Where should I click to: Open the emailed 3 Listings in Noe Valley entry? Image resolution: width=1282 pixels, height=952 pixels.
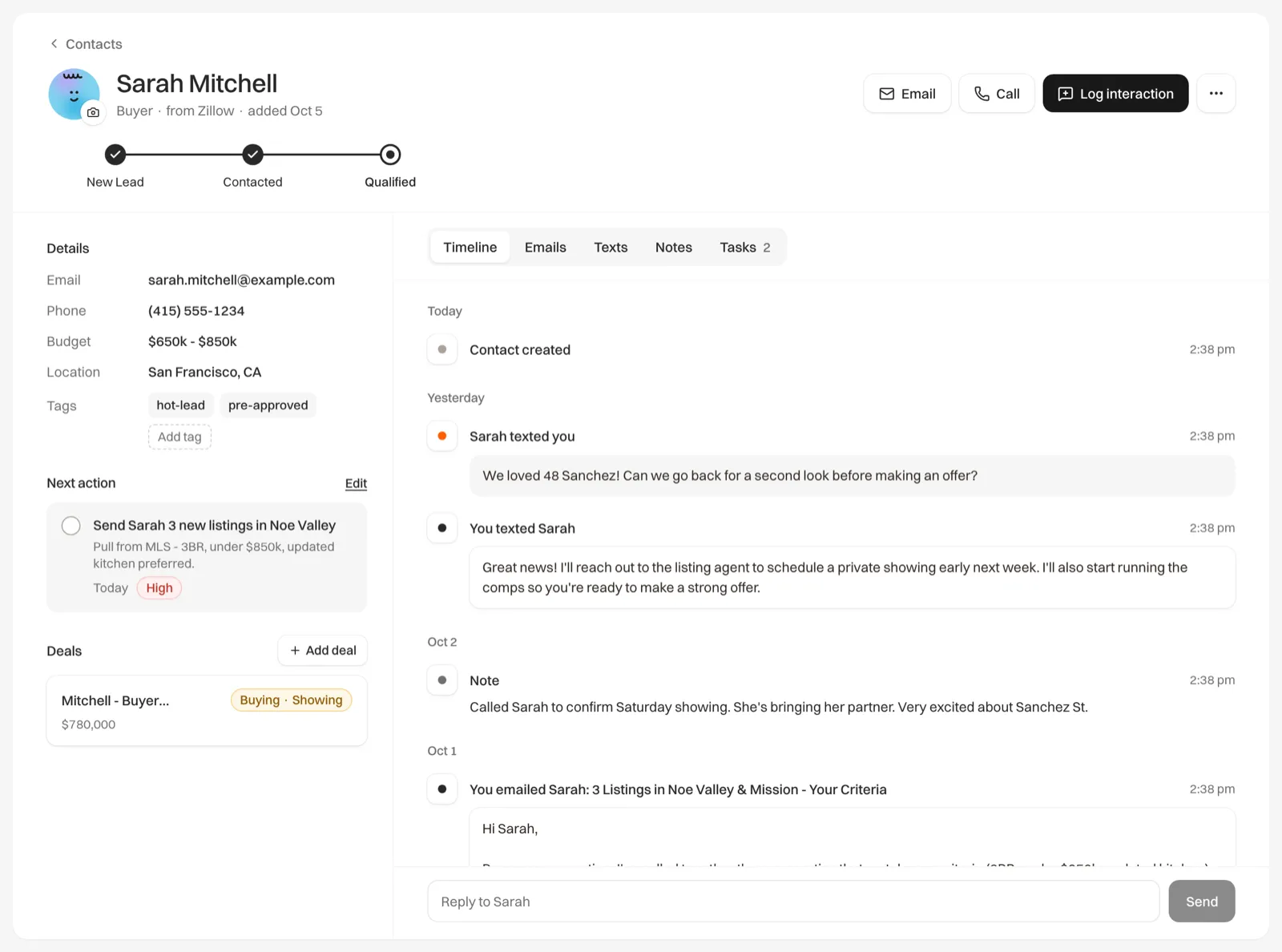678,790
